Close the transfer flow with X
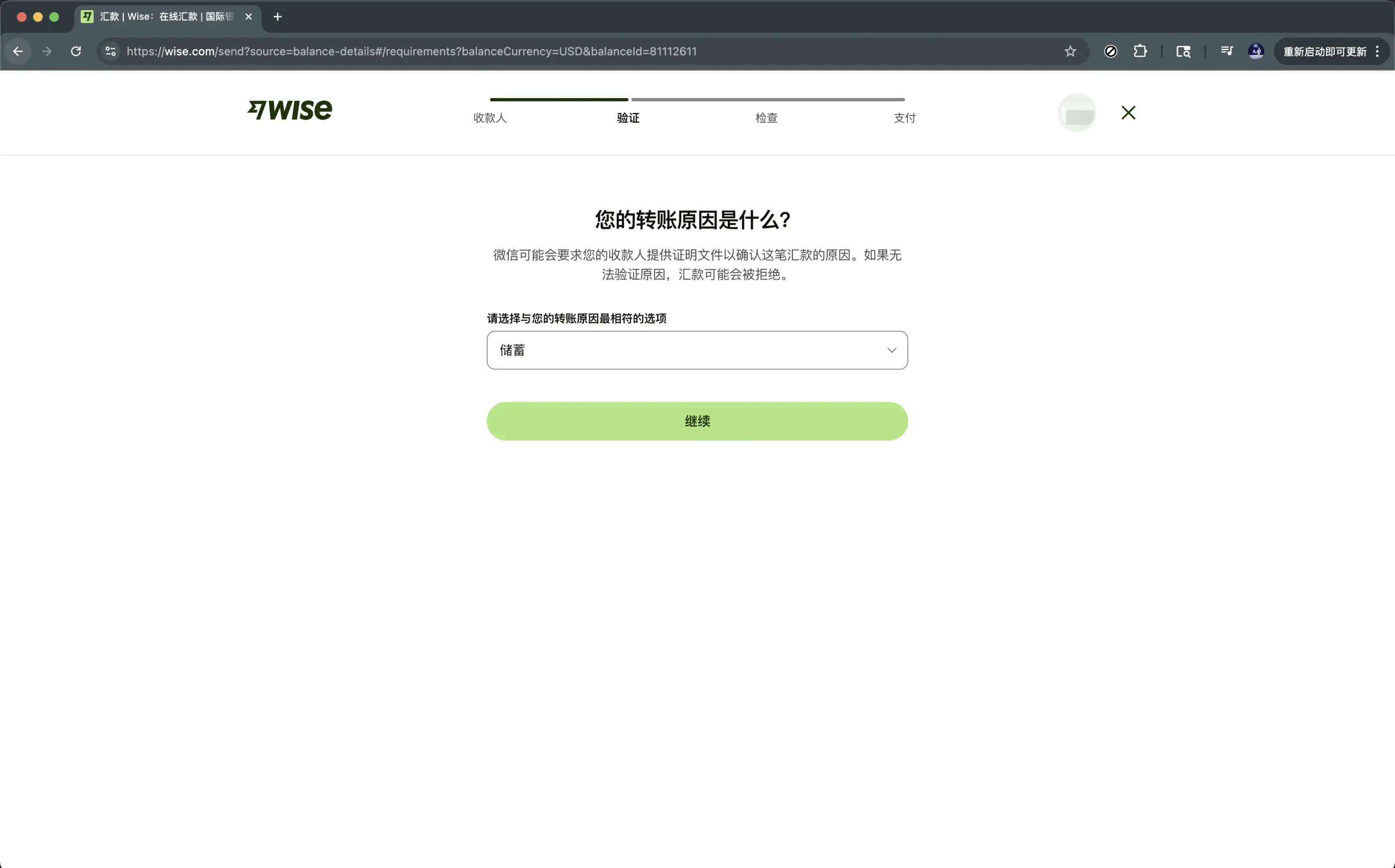This screenshot has width=1395, height=868. coord(1128,112)
